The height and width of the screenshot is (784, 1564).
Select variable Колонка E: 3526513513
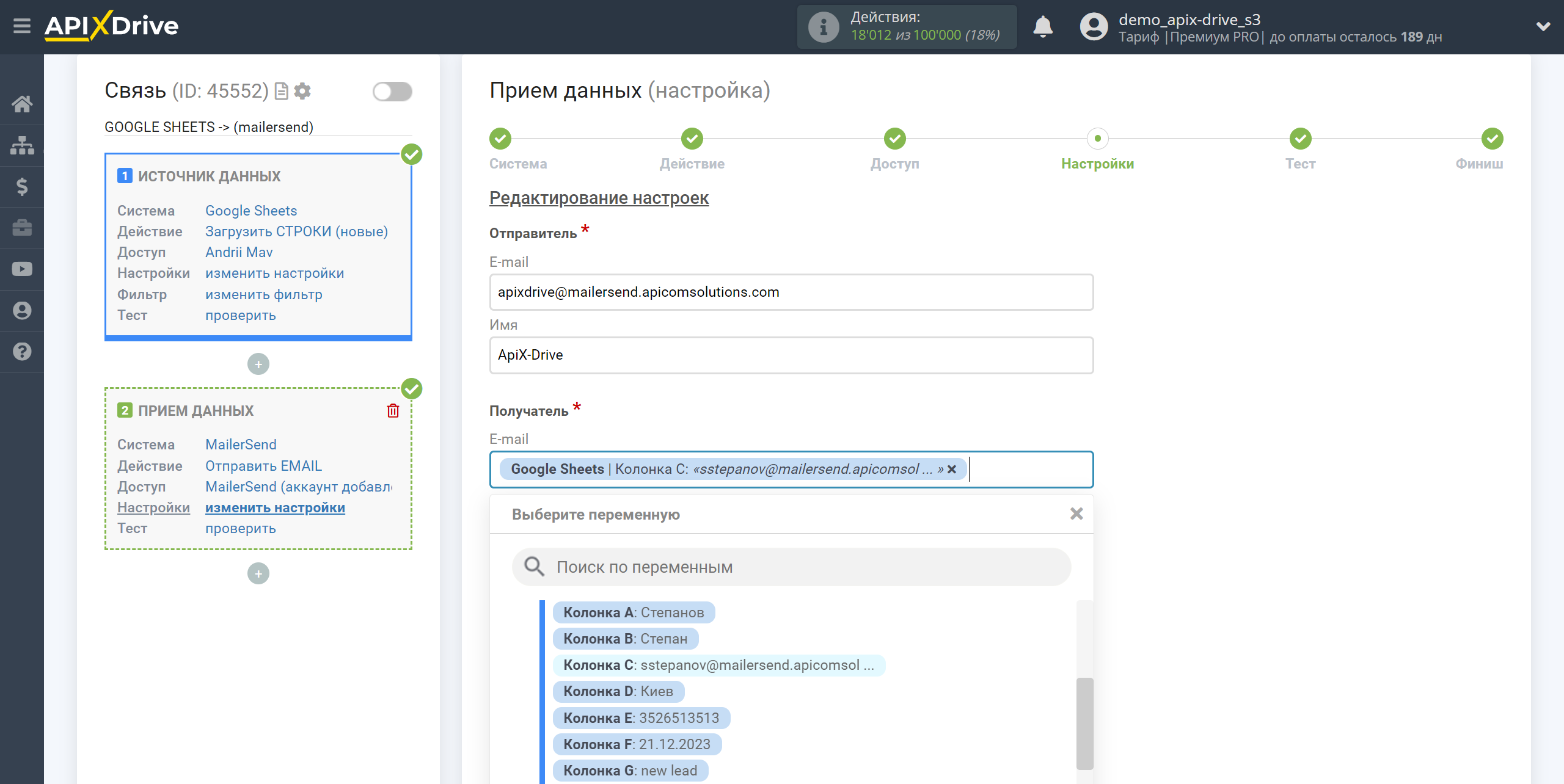point(641,718)
